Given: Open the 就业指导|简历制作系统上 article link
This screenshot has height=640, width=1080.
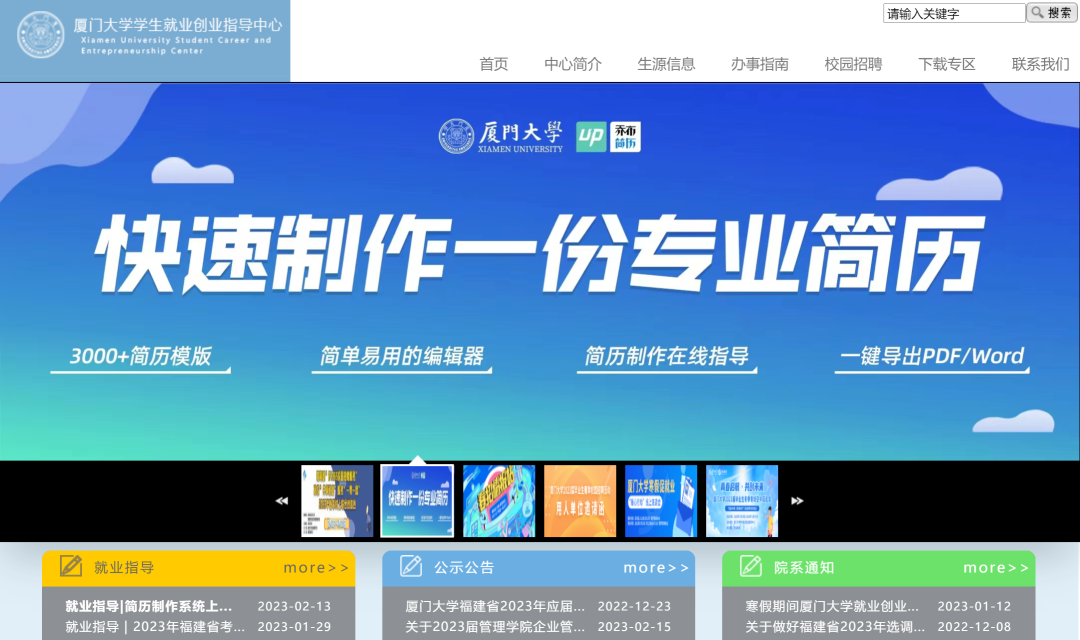Looking at the screenshot, I should [x=149, y=606].
